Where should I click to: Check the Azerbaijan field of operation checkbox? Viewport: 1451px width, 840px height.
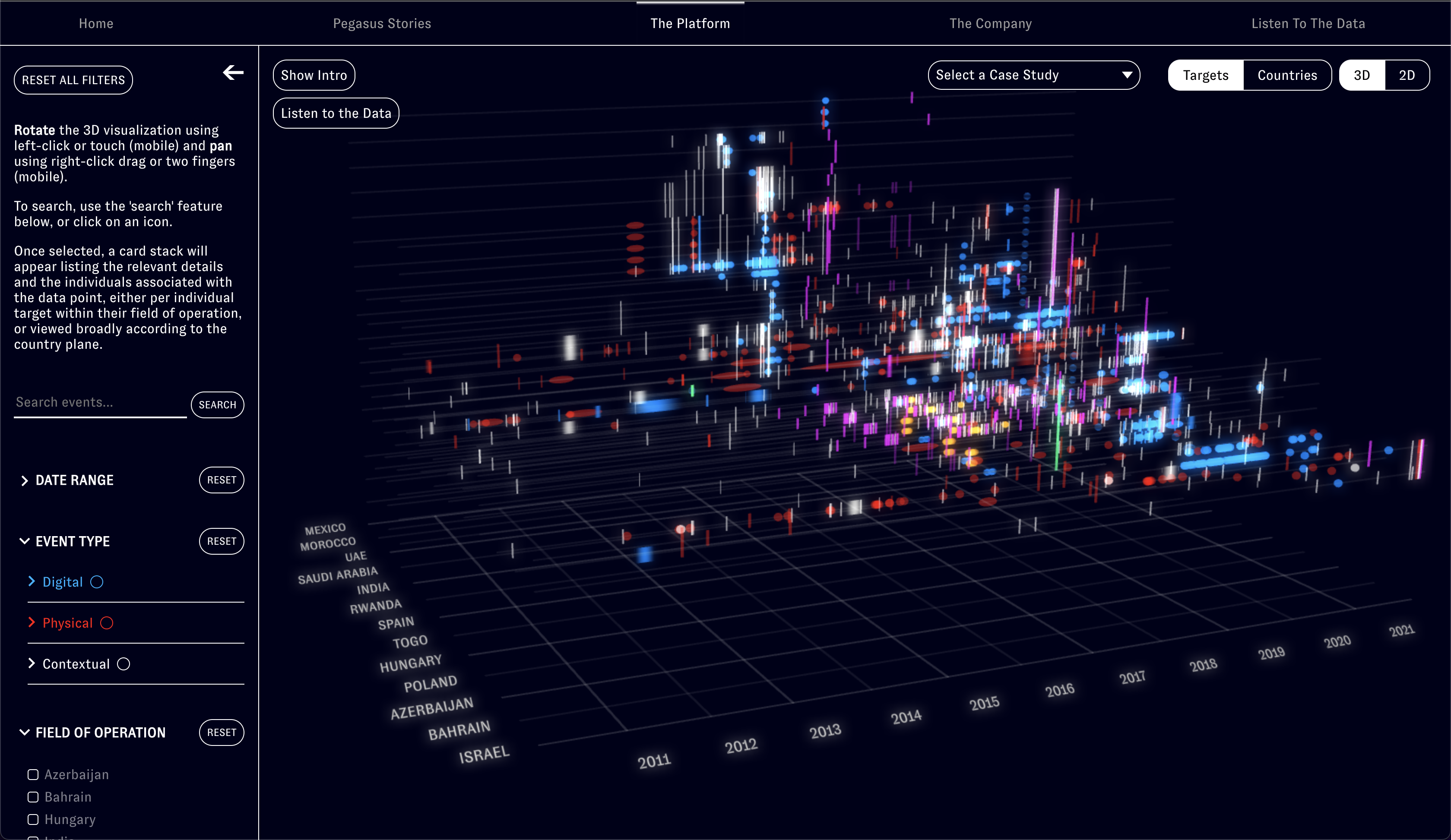click(33, 775)
